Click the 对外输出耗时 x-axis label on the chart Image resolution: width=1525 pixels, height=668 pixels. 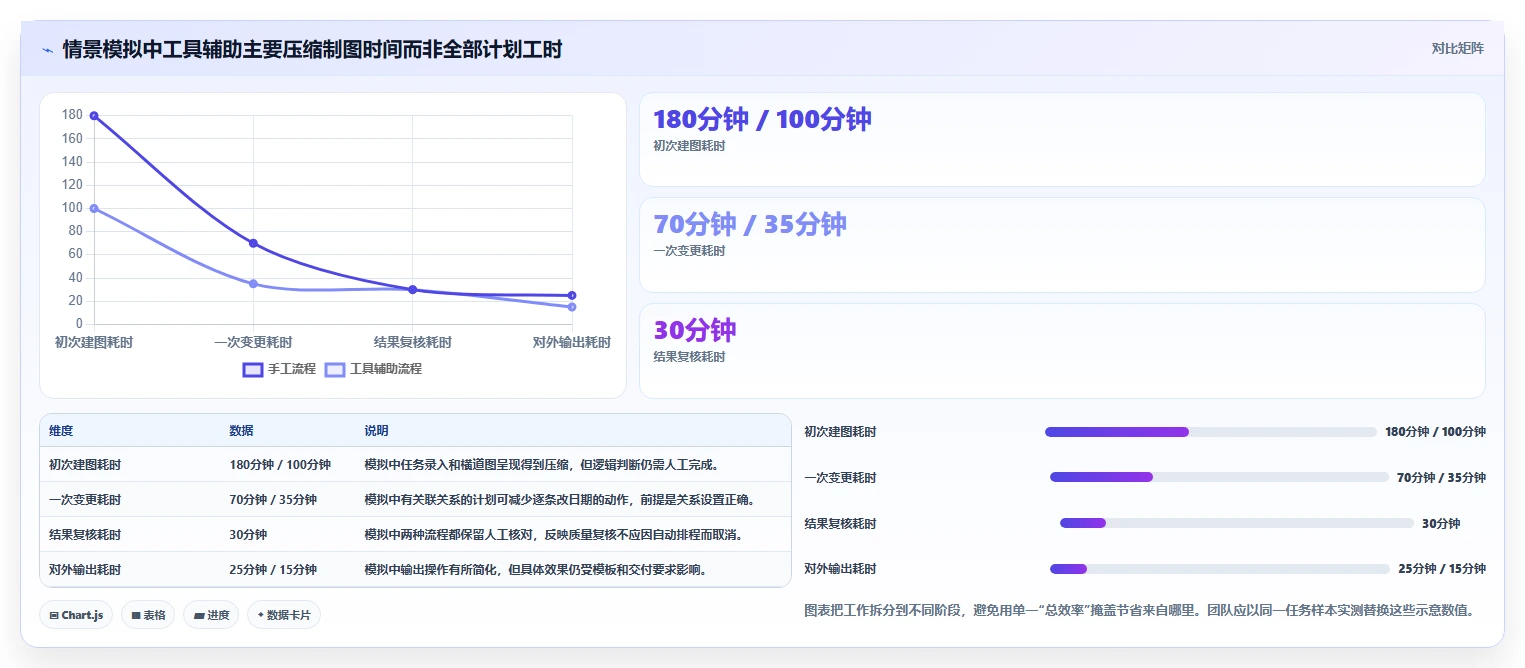[572, 342]
